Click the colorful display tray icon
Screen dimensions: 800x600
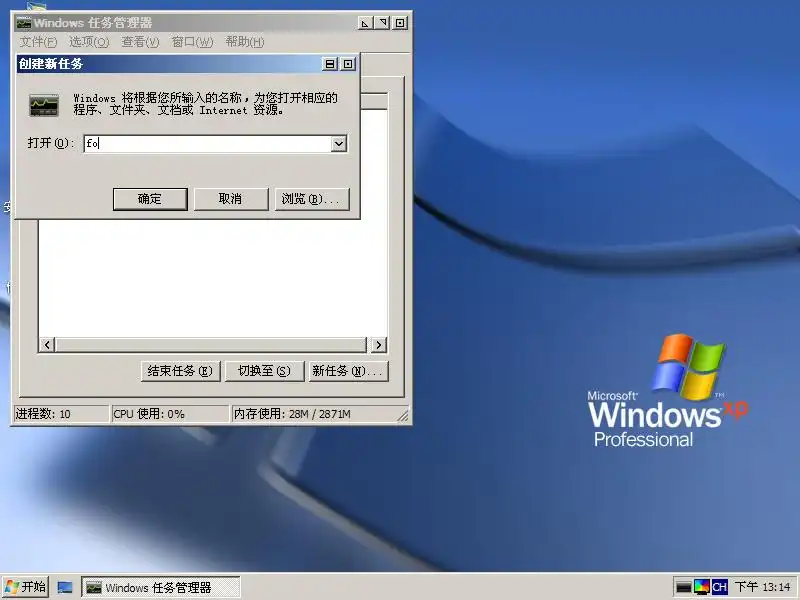click(702, 587)
